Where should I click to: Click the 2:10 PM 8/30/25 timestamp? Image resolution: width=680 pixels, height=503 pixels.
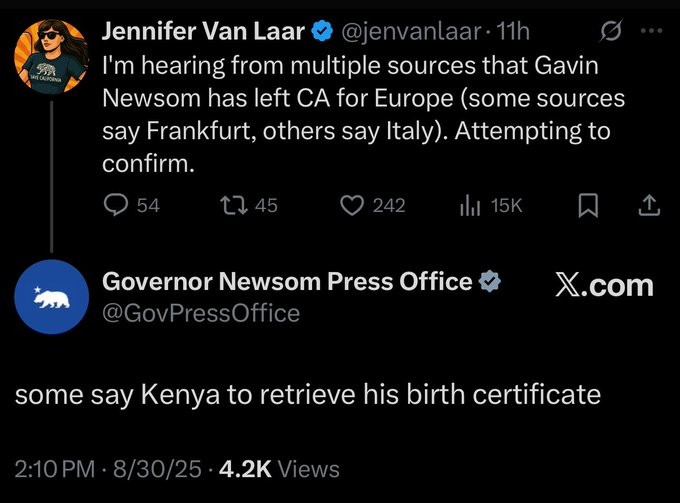(108, 469)
